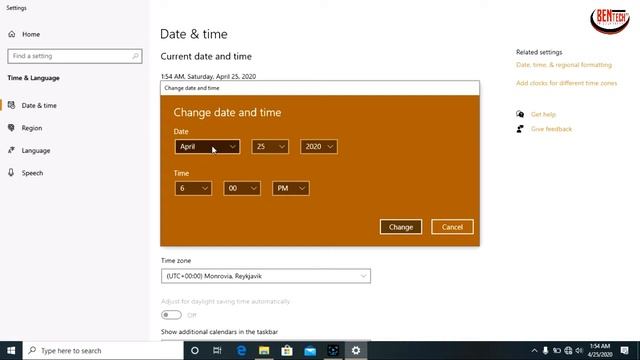Click the Give feedback link
The width and height of the screenshot is (640, 360).
pyautogui.click(x=551, y=129)
